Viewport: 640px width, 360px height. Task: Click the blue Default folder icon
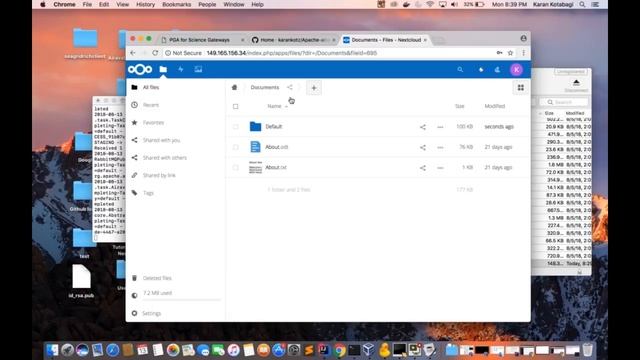256,127
